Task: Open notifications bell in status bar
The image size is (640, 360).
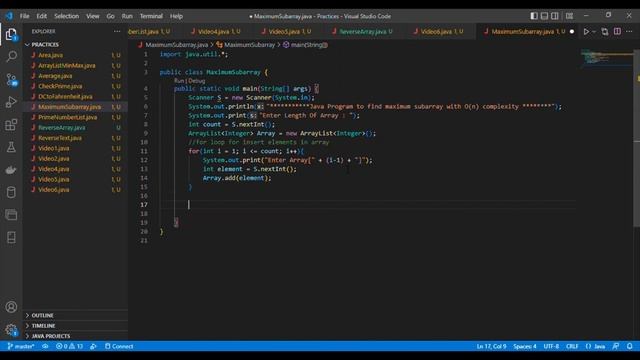Action: coord(630,346)
